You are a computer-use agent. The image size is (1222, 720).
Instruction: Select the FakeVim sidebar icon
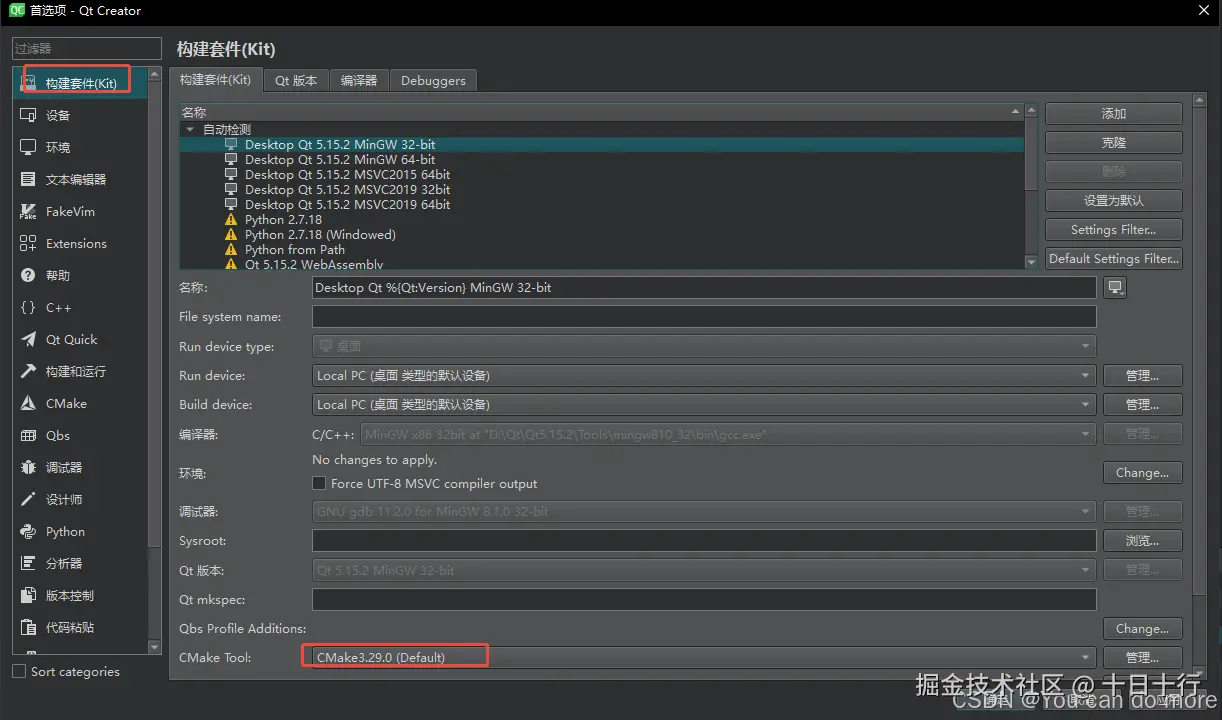coord(28,211)
